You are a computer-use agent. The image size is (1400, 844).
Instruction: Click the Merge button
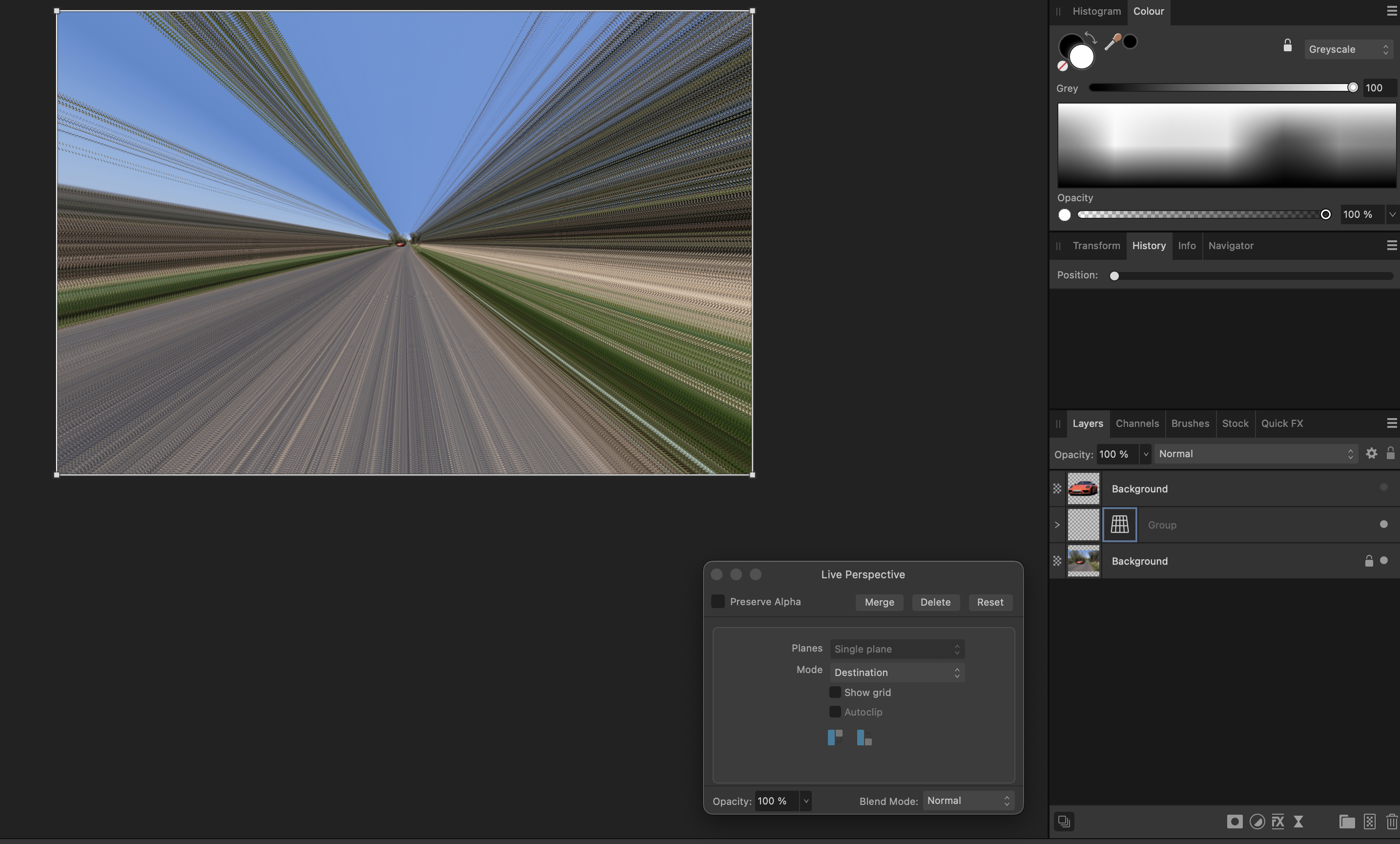(879, 602)
